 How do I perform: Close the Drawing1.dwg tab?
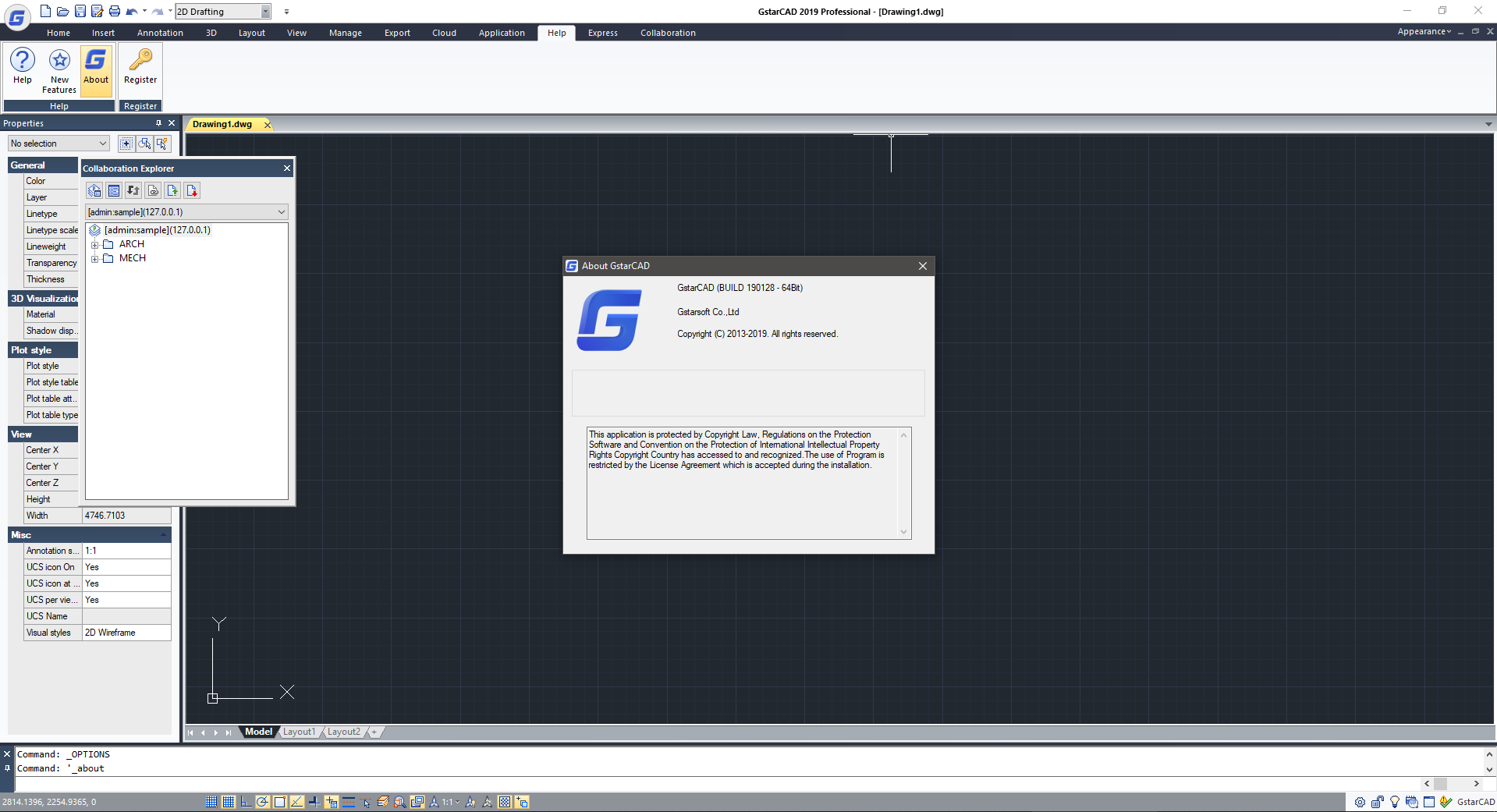(268, 125)
